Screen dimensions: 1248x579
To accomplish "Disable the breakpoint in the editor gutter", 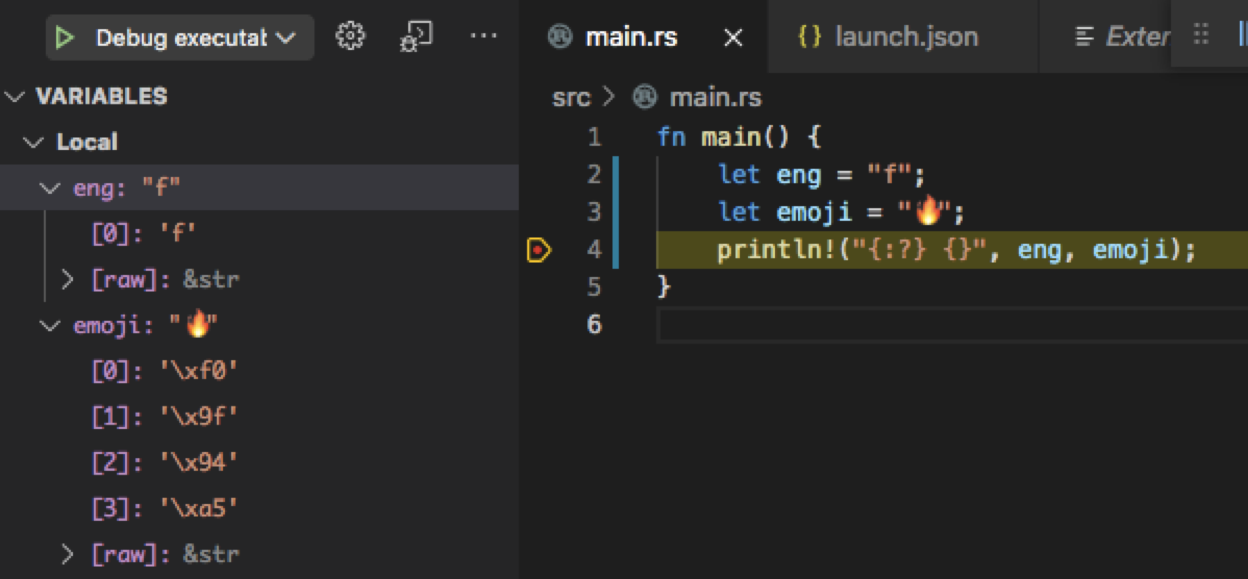I will click(x=538, y=249).
